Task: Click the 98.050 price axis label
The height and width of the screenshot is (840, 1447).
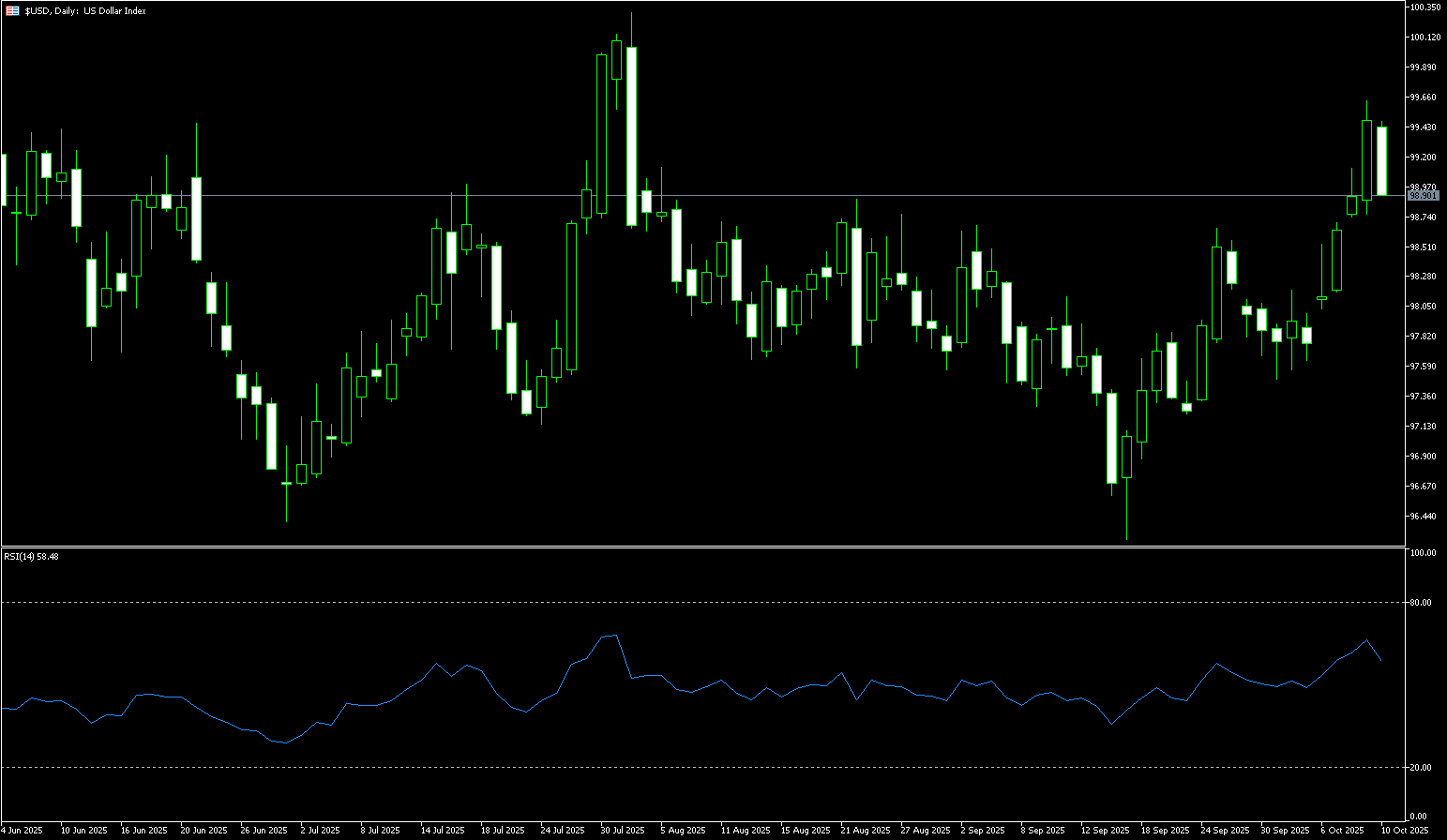Action: (1423, 307)
